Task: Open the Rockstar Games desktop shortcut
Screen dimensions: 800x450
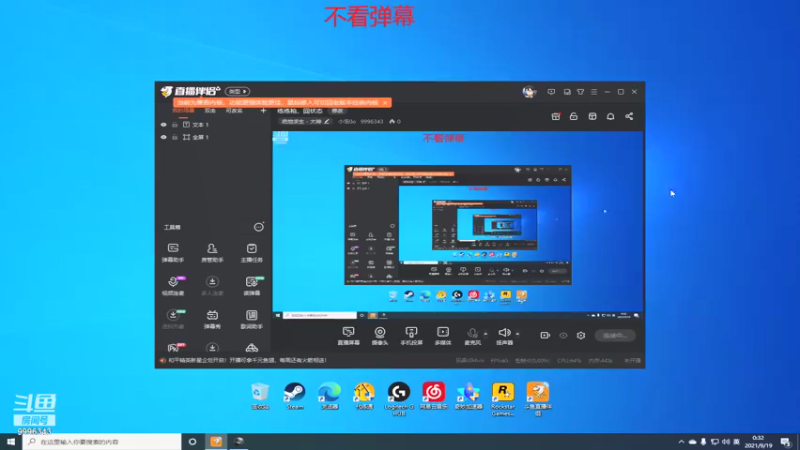Action: pos(503,399)
